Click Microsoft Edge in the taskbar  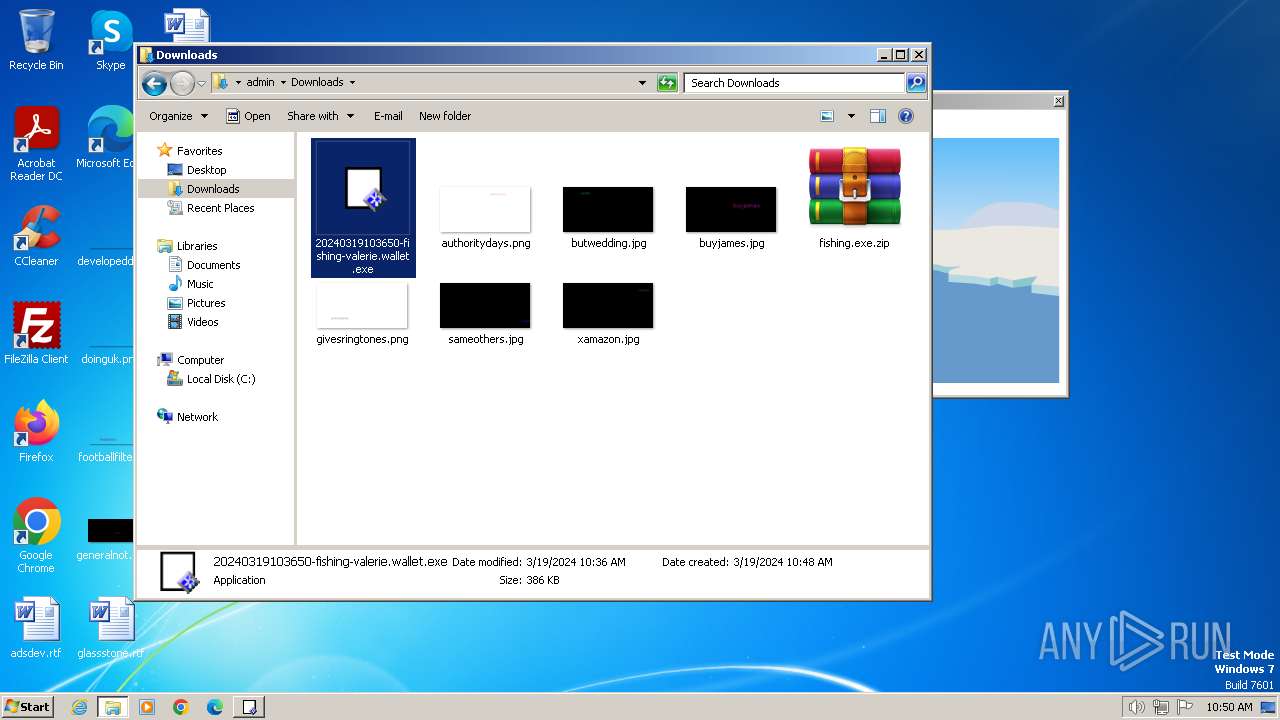pyautogui.click(x=215, y=706)
